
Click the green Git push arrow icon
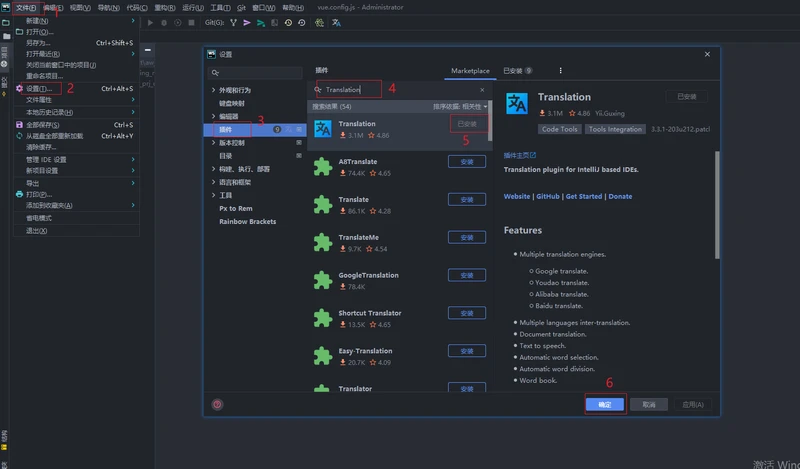tap(261, 22)
